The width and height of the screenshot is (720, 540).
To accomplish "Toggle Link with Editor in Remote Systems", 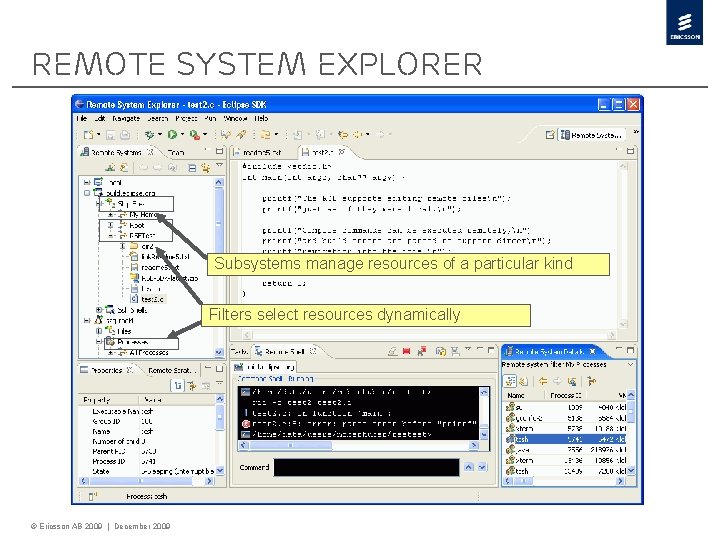I will [205, 168].
